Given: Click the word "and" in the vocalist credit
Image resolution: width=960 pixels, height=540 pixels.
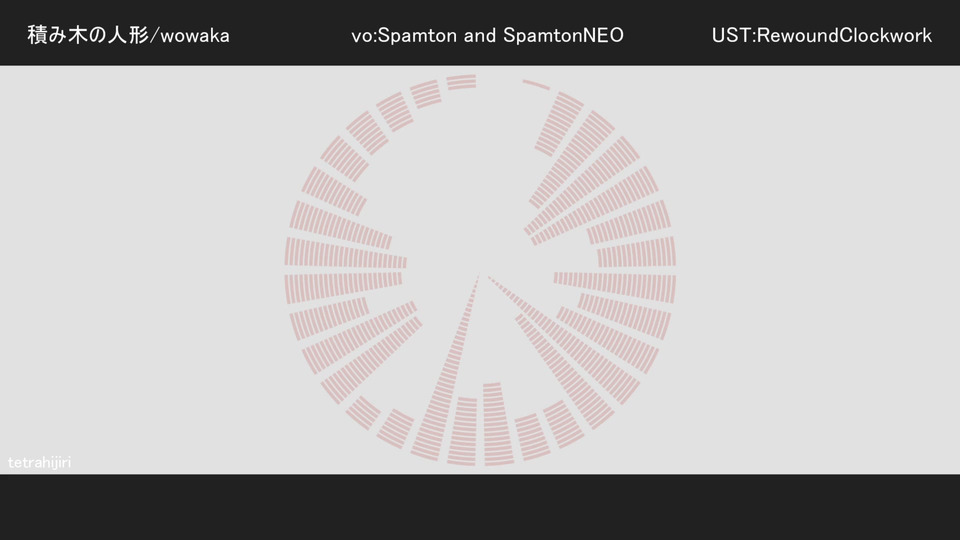Looking at the screenshot, I should coord(480,36).
